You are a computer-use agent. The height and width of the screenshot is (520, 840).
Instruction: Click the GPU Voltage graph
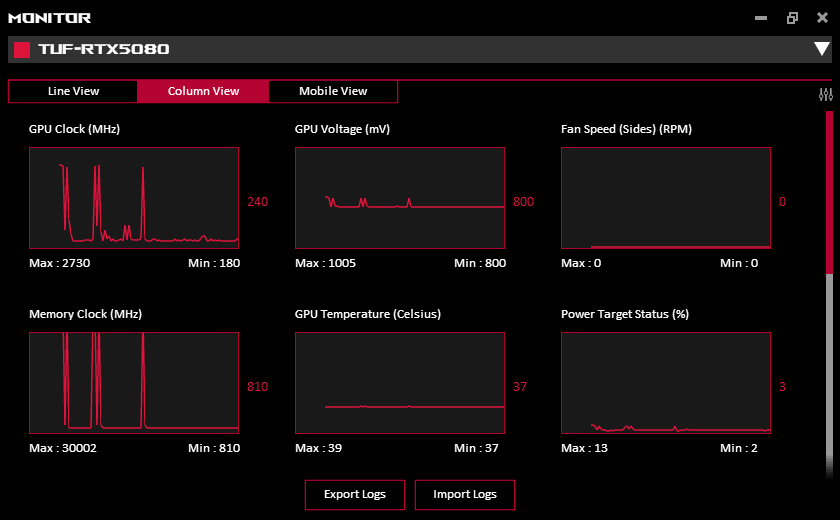[400, 198]
